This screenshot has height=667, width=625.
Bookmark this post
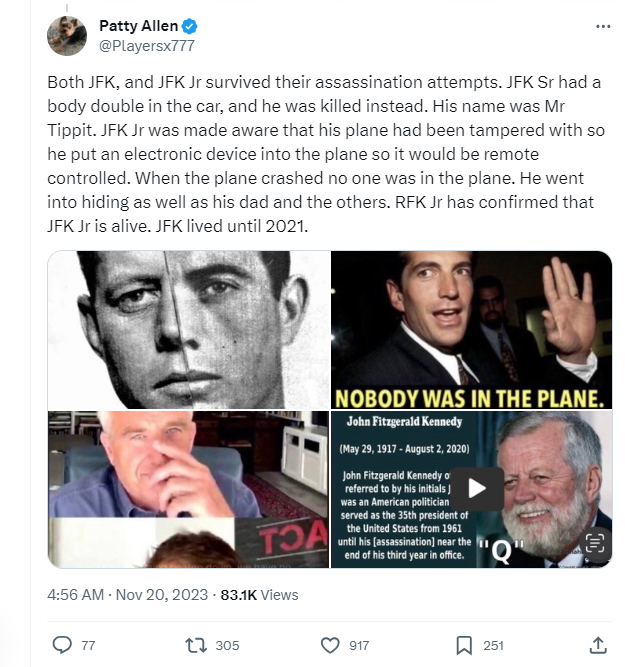pos(464,645)
